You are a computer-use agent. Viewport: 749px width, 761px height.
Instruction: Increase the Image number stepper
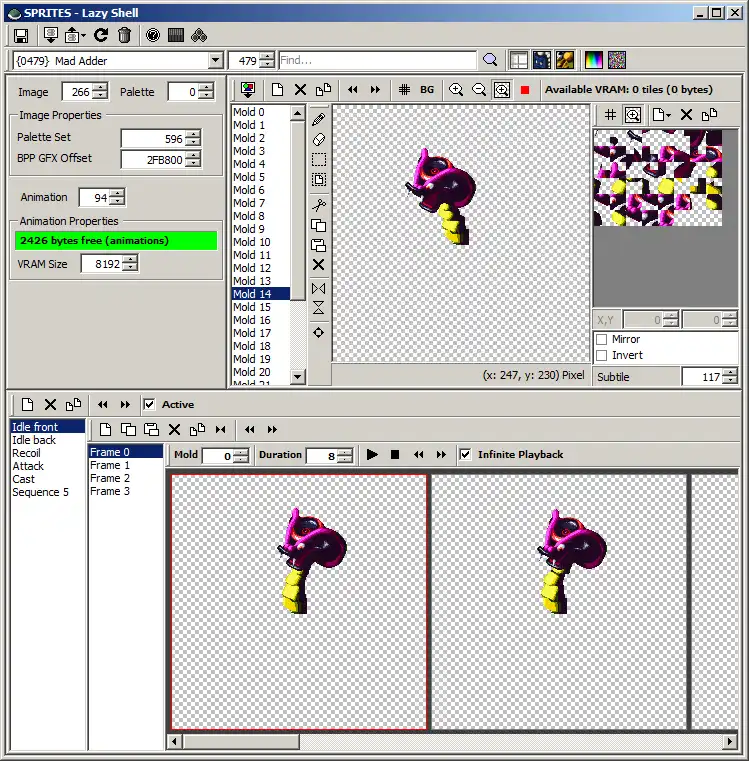(100, 87)
